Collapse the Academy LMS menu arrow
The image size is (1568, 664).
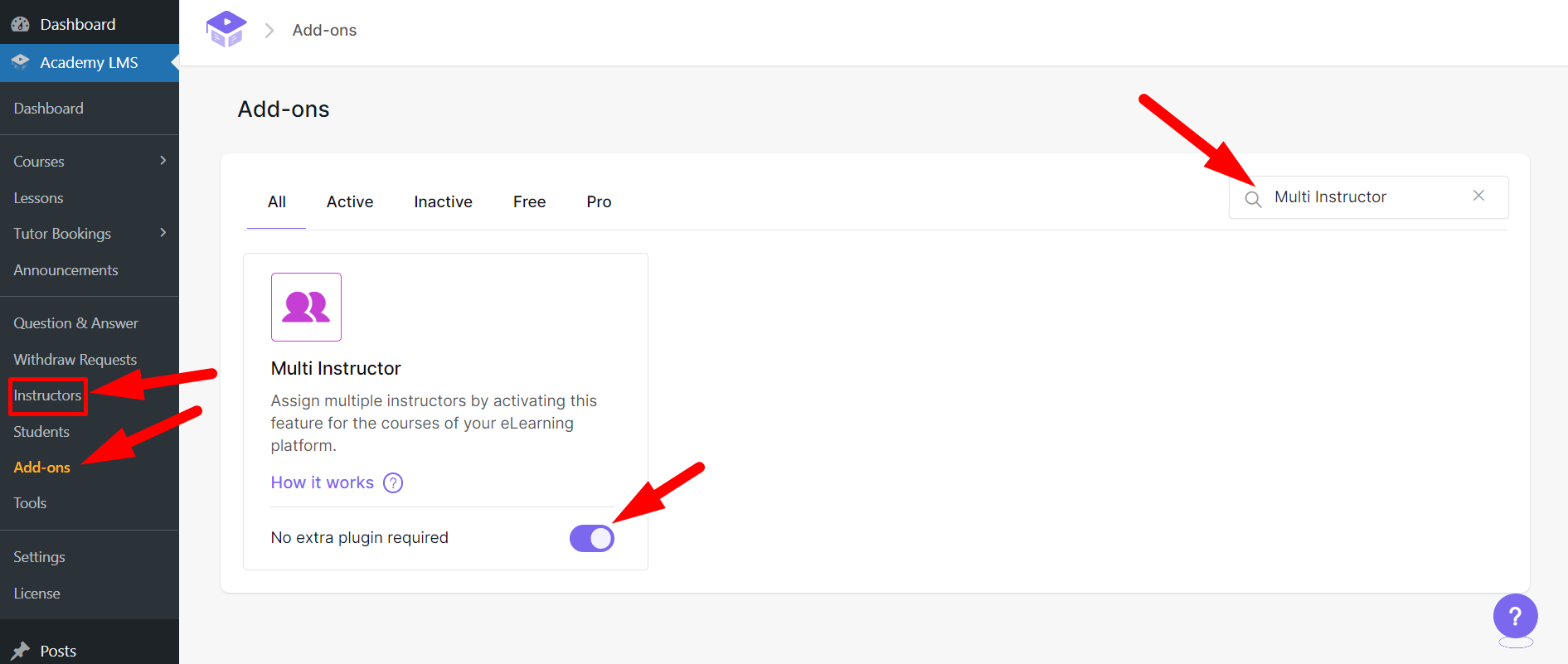pyautogui.click(x=173, y=62)
